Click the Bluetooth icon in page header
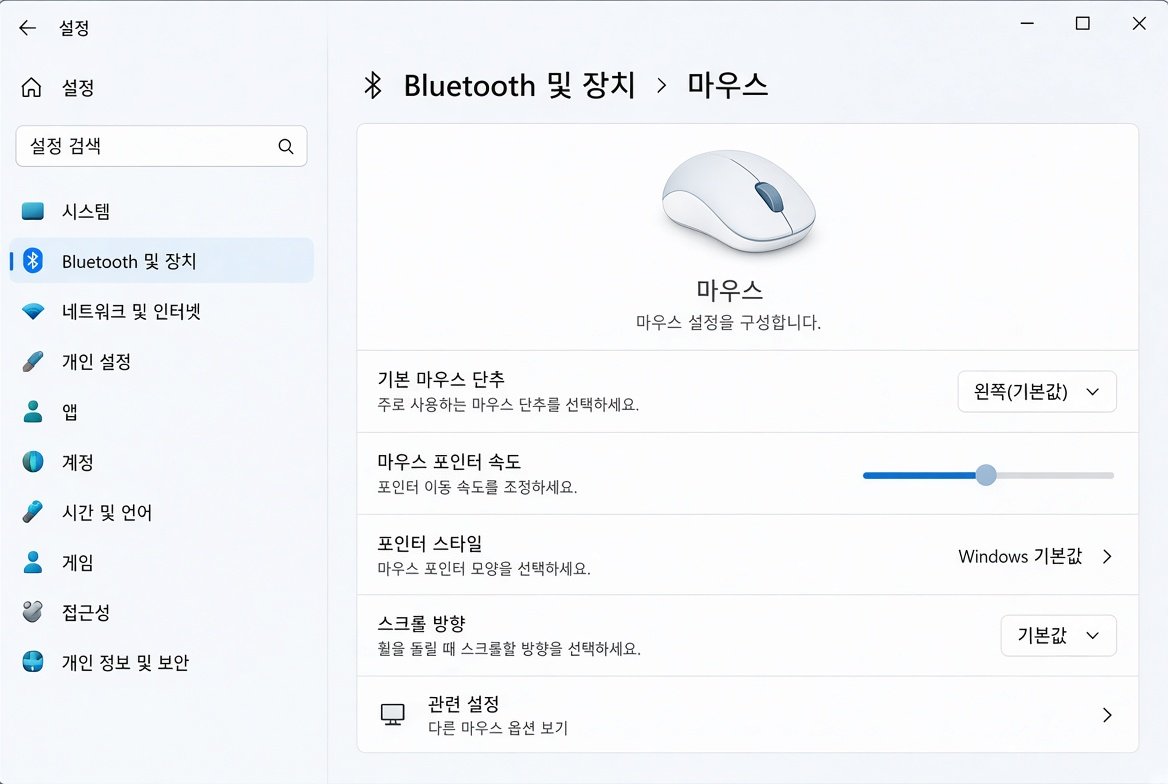Viewport: 1168px width, 784px height. [373, 85]
